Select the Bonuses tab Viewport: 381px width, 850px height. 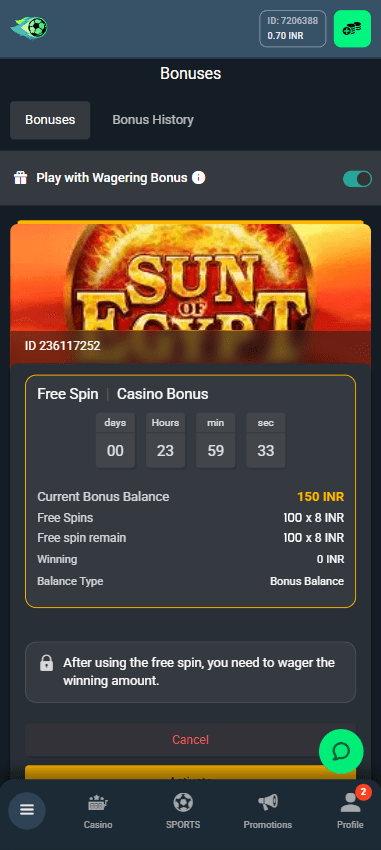(50, 120)
